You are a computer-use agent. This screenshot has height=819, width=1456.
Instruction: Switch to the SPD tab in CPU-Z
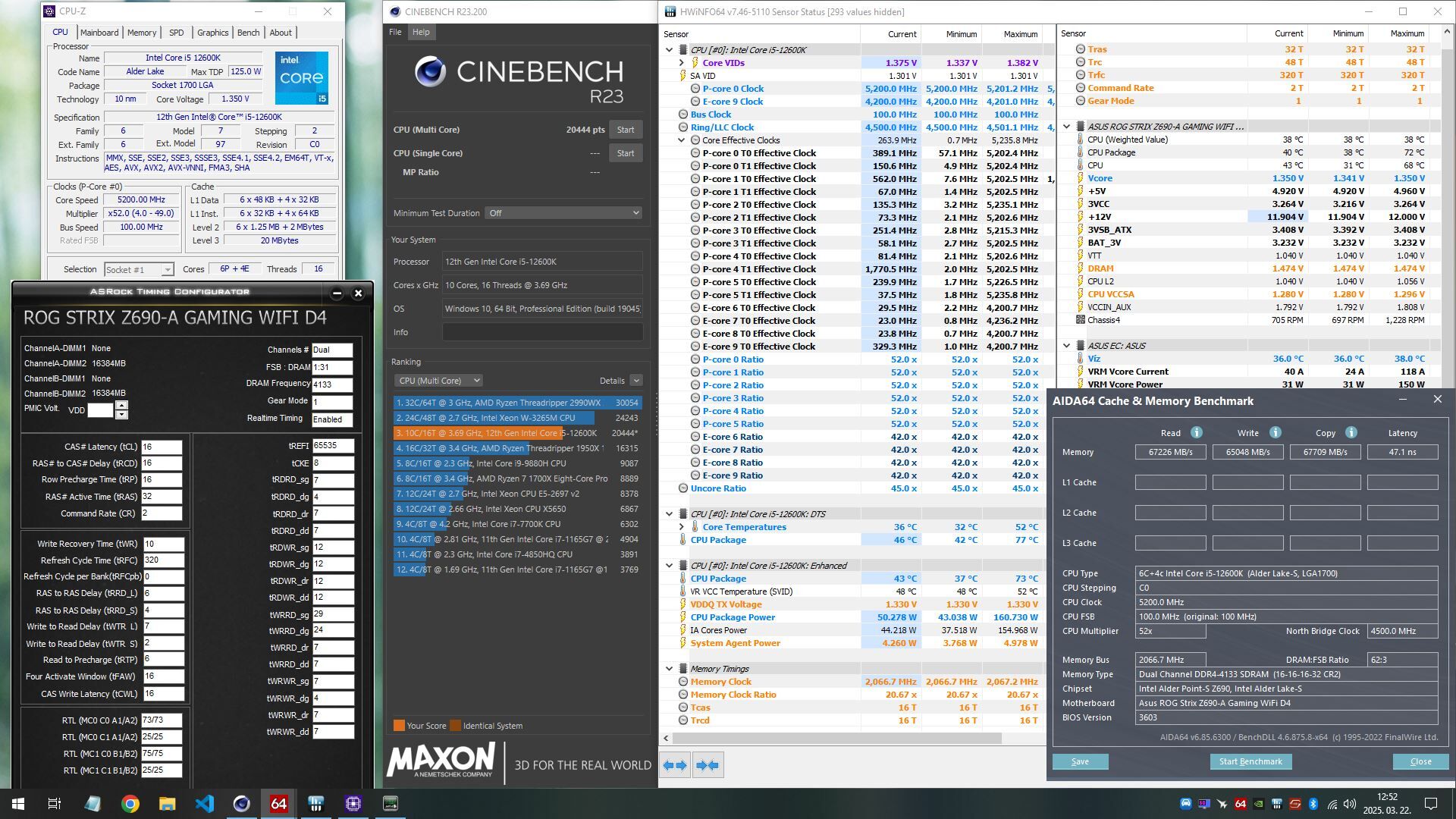[x=177, y=33]
